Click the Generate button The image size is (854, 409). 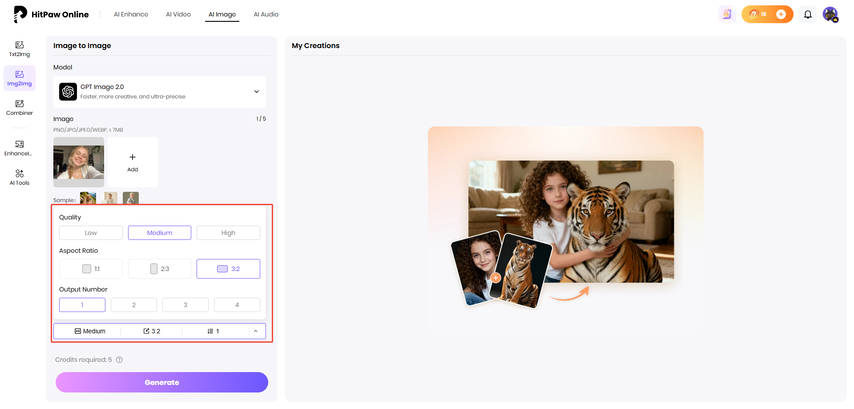(162, 382)
